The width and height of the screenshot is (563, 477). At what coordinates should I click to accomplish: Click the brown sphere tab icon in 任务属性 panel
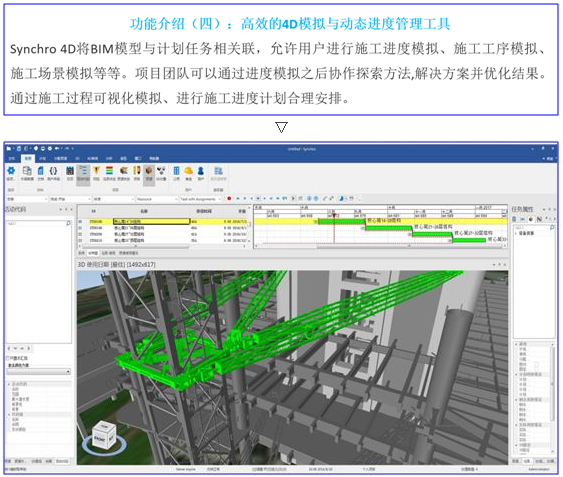tap(531, 219)
